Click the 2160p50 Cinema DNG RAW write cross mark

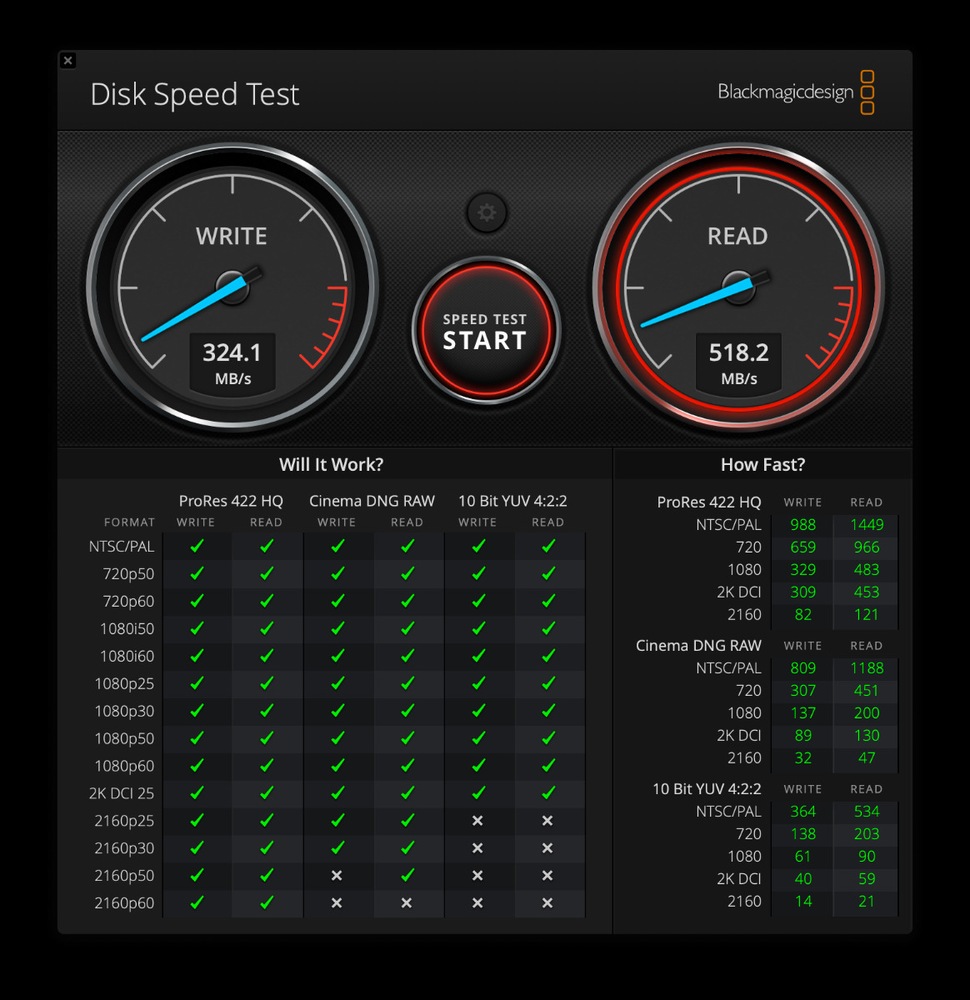pyautogui.click(x=337, y=876)
